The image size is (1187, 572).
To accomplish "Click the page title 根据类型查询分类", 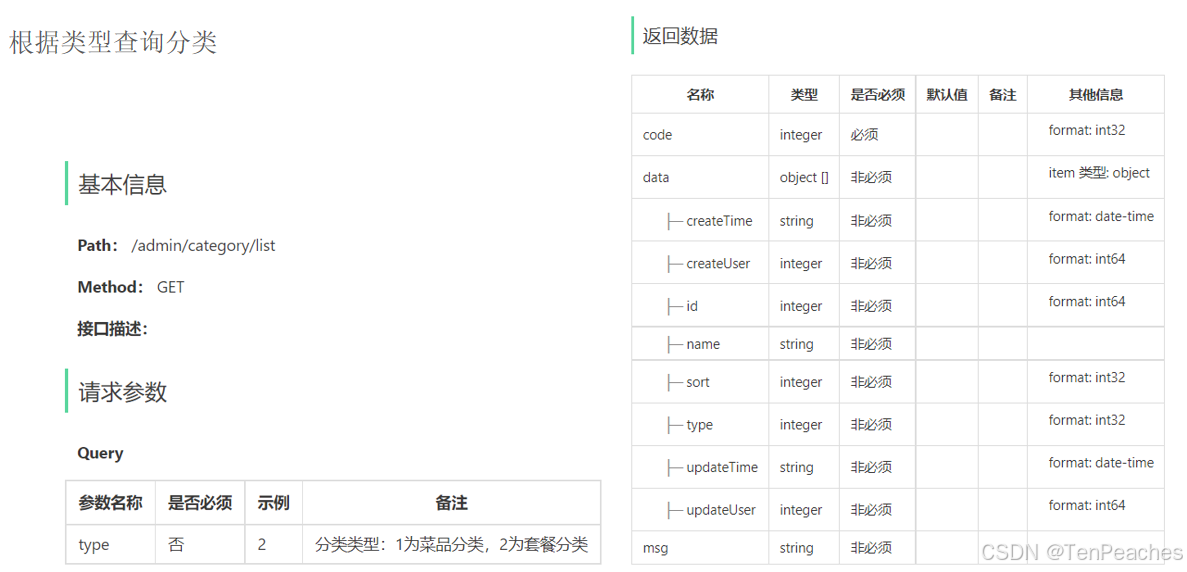I will 114,42.
